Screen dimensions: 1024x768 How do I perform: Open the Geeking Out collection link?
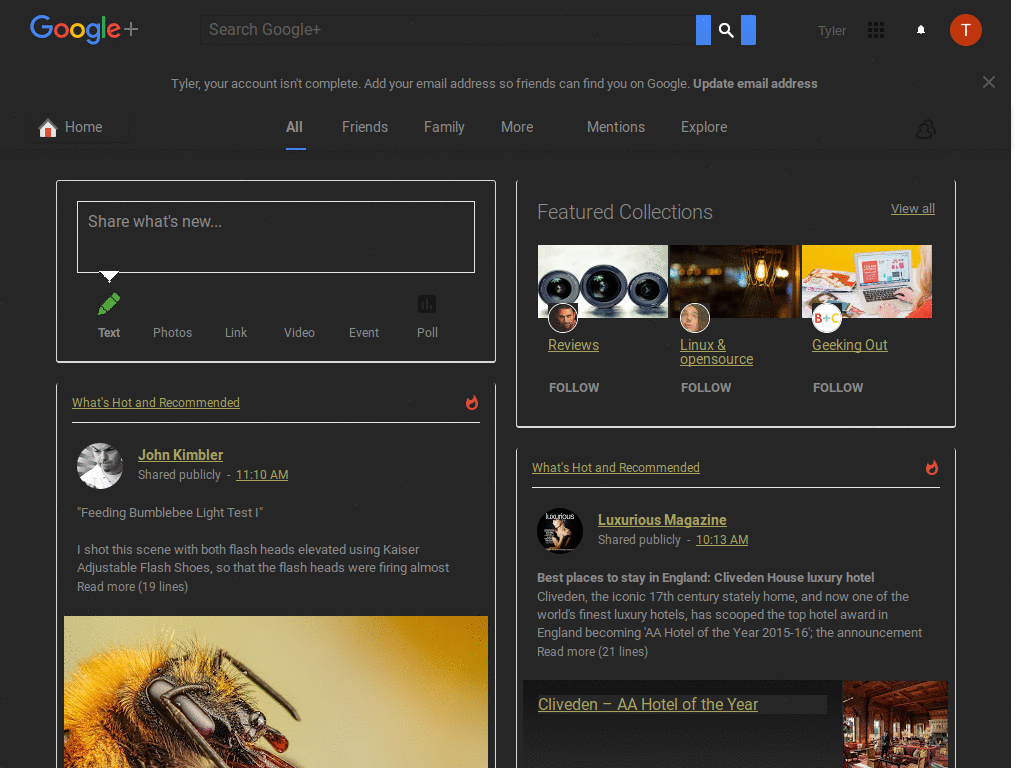[x=850, y=345]
